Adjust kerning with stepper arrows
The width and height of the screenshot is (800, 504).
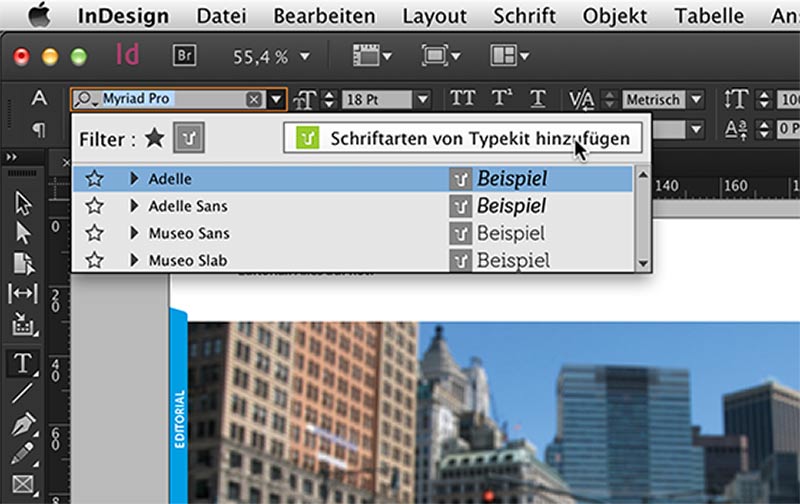[609, 99]
